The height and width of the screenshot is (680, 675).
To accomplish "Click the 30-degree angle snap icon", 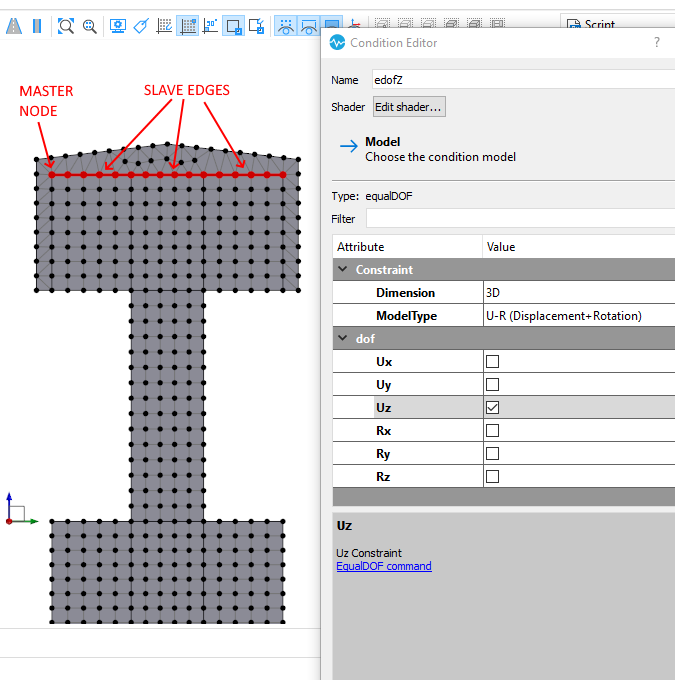I will click(x=211, y=26).
